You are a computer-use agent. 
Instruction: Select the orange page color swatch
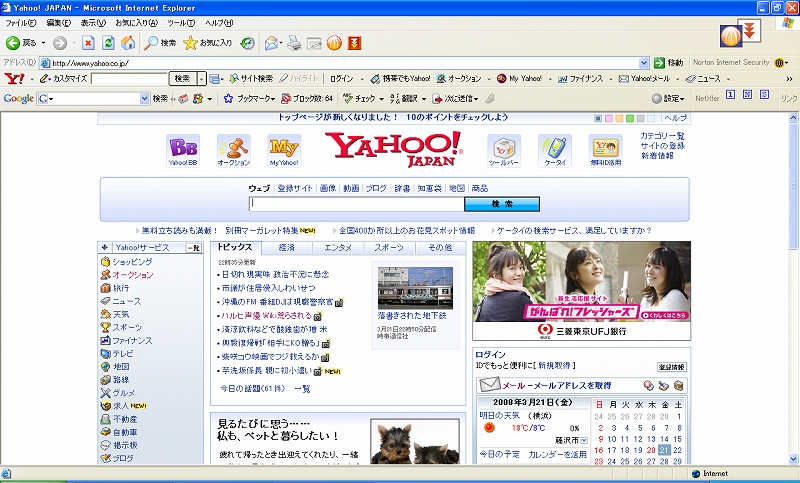(x=619, y=118)
